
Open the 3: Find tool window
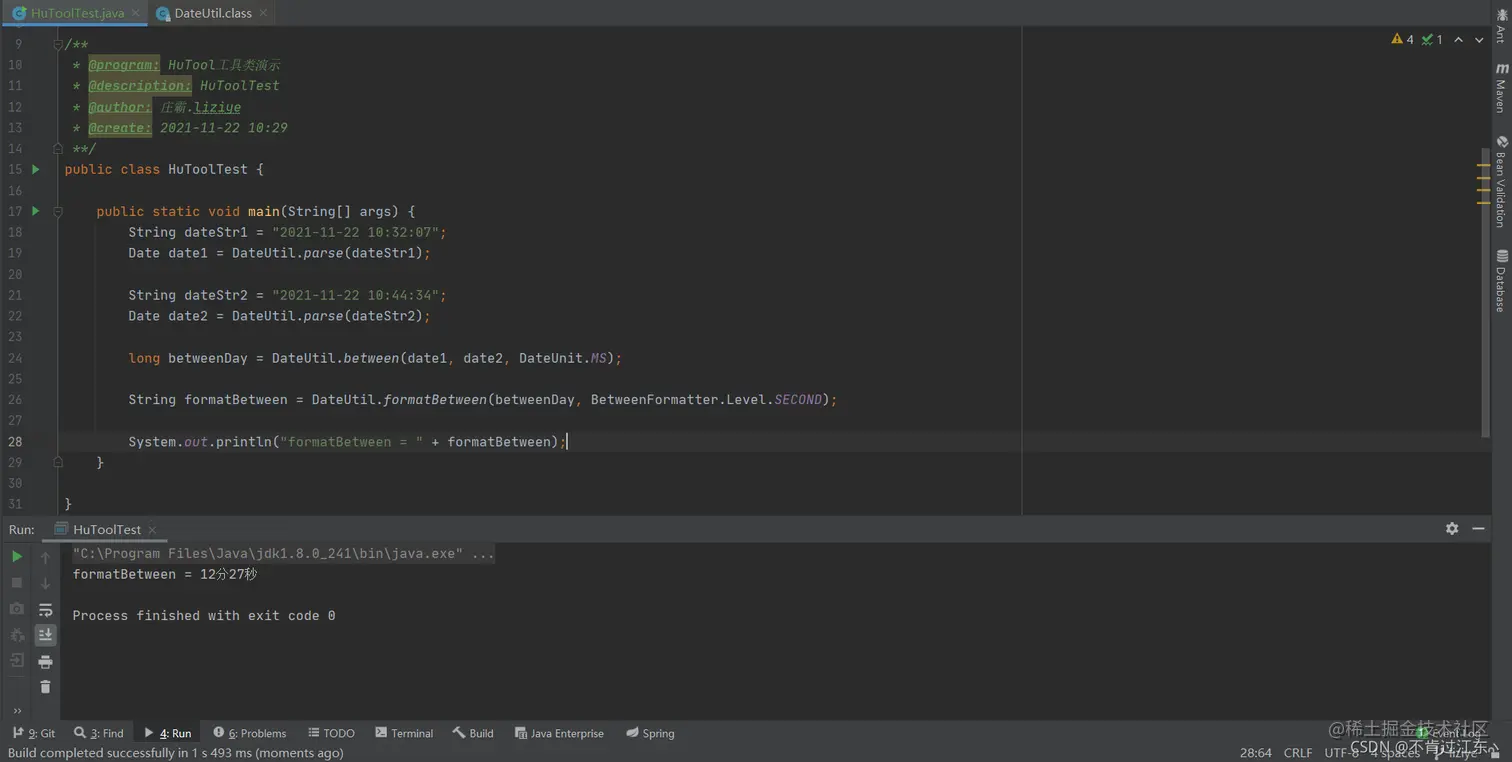click(x=99, y=733)
